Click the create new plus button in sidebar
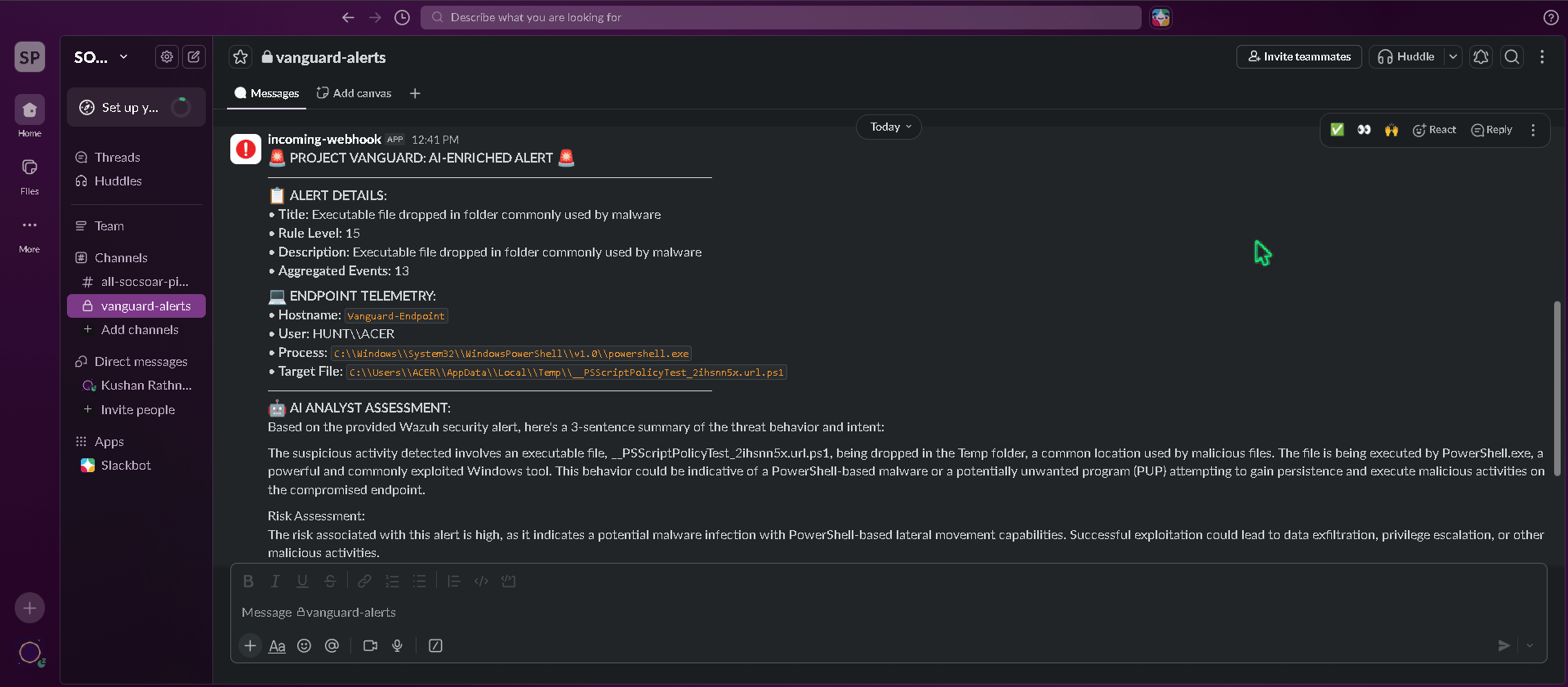Screen dimensions: 1568x687 (x=29, y=608)
